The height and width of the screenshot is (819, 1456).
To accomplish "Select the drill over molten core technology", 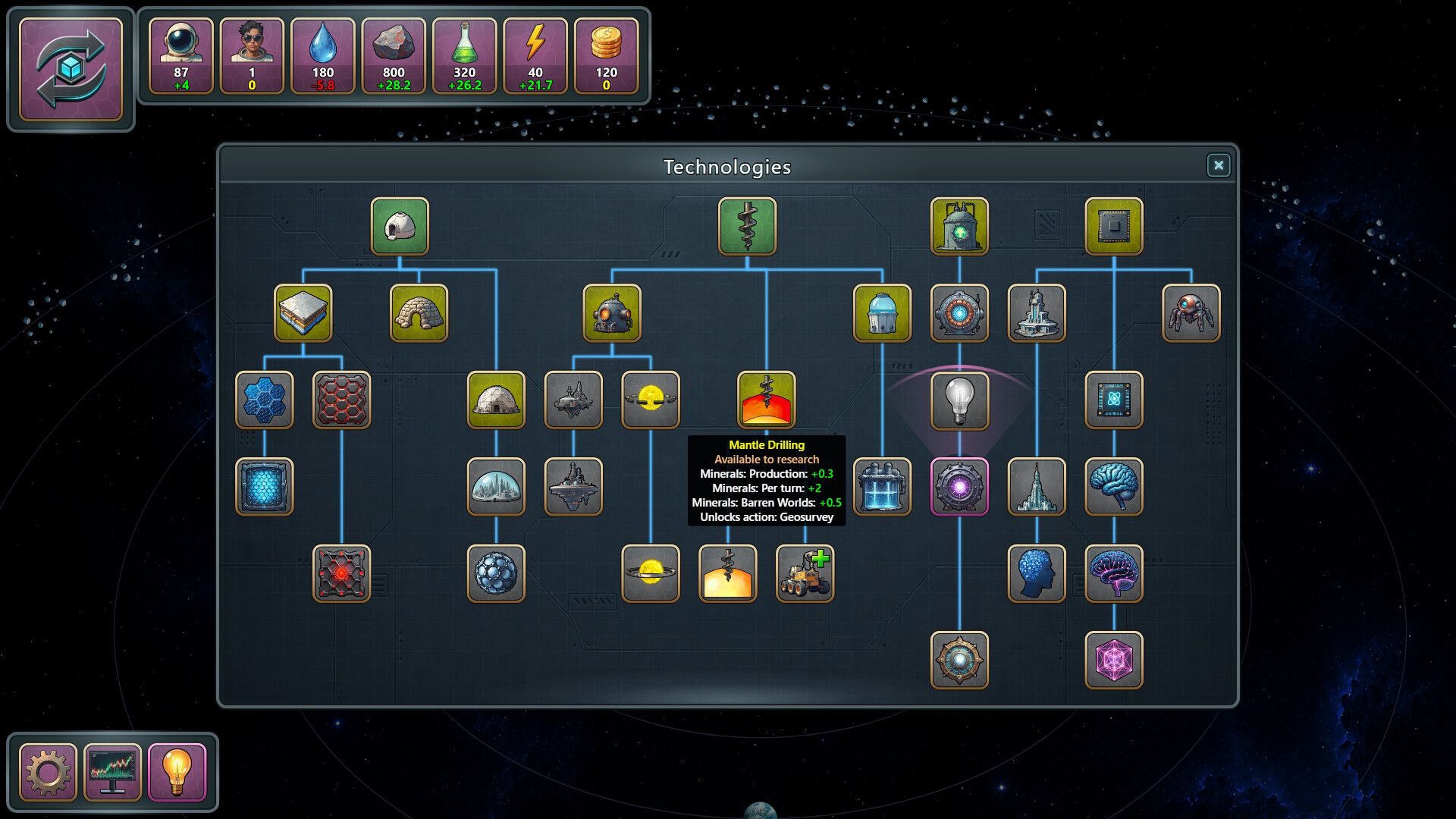I will pos(728,573).
